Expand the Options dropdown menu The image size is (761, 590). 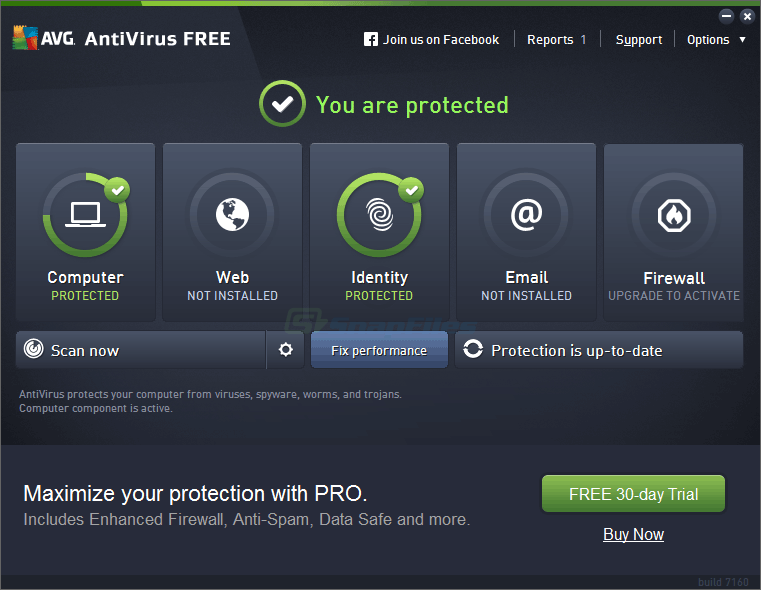coord(715,40)
